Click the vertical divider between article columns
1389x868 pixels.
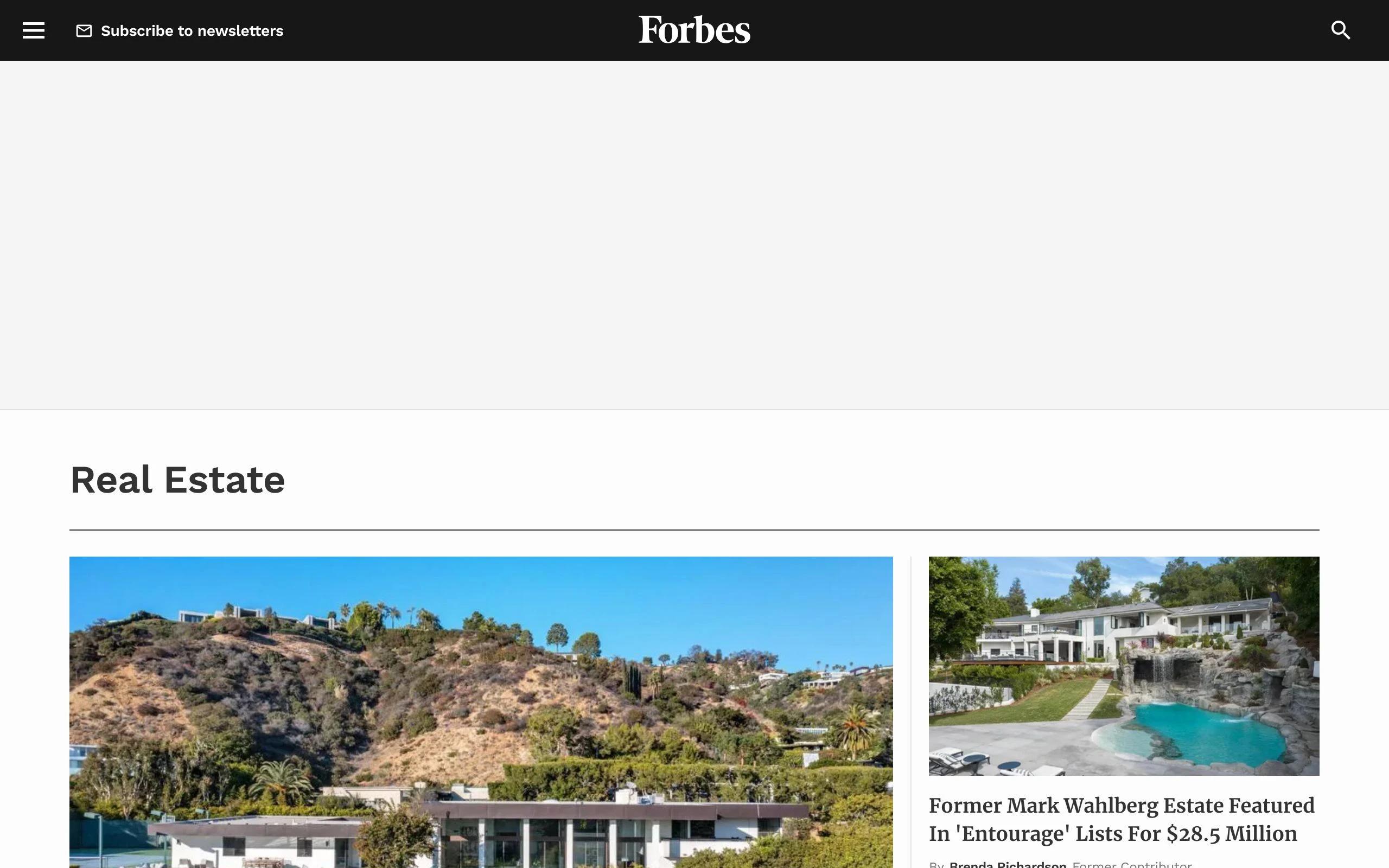click(911, 712)
